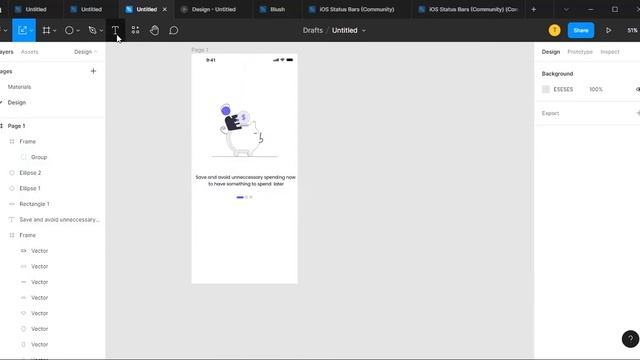Click the pagination dots on canvas
Screen dimensions: 640x360
(244, 197)
